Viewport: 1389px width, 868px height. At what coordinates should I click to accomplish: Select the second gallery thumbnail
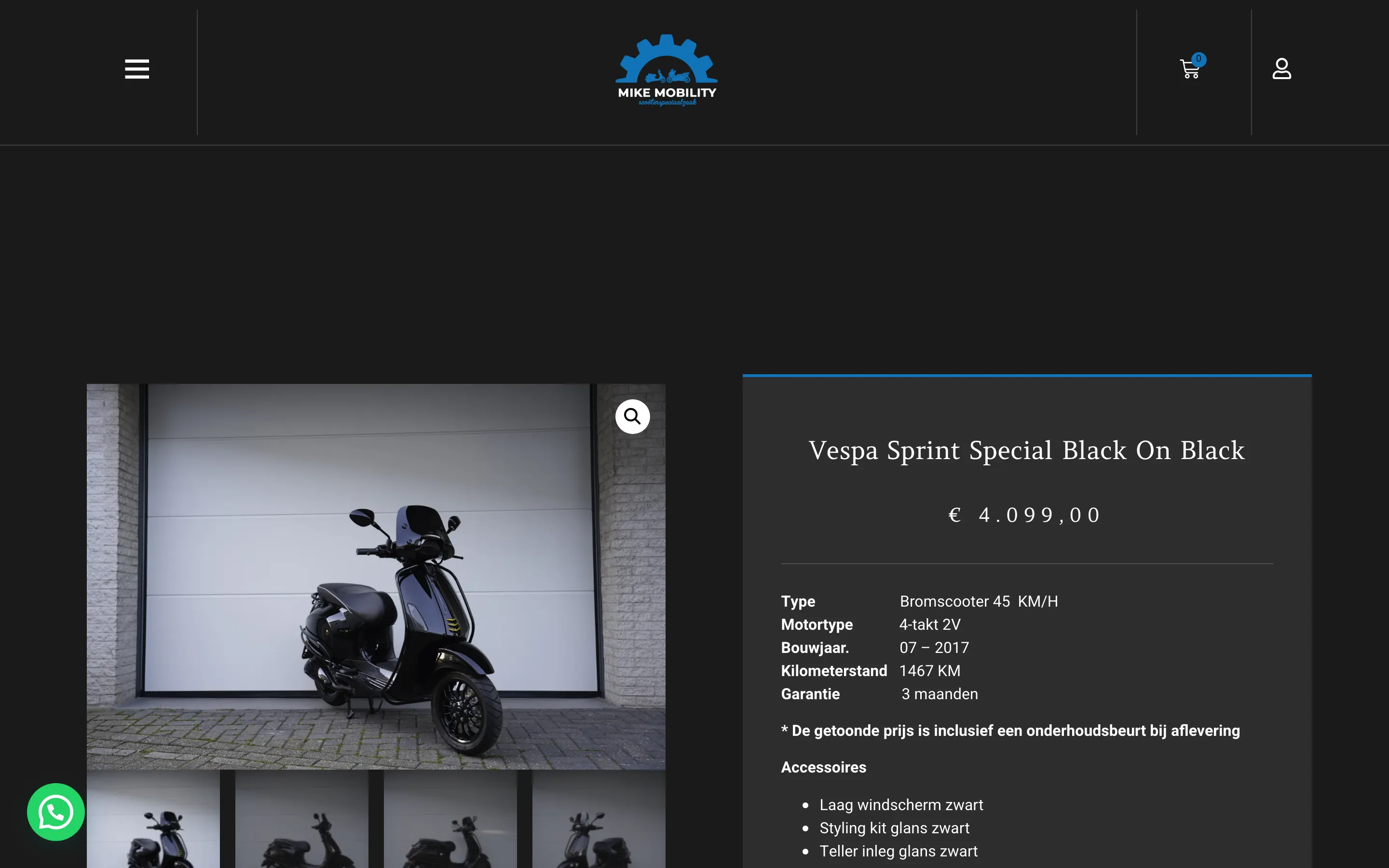point(302,819)
